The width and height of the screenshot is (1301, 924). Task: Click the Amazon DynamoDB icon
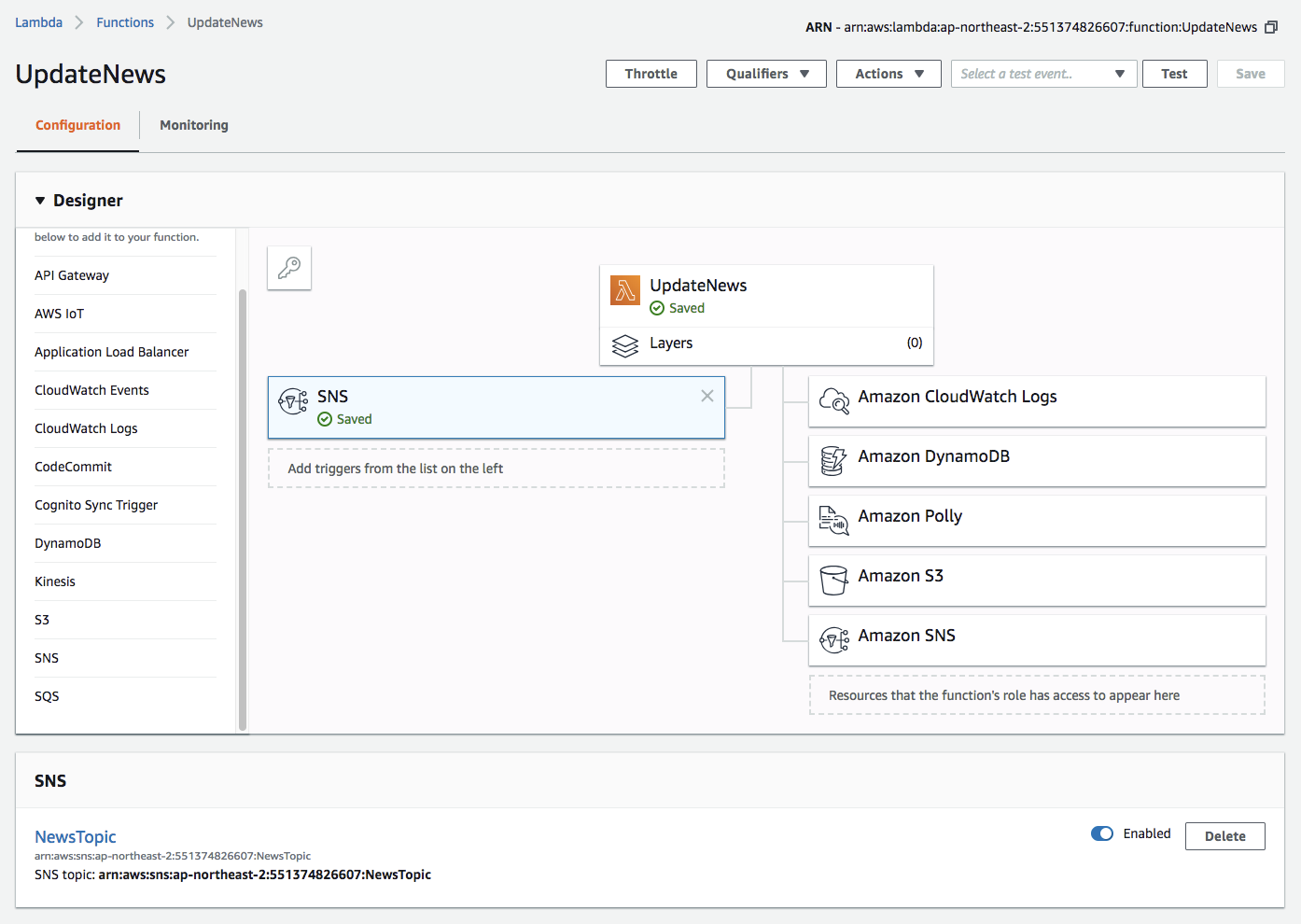[x=832, y=461]
